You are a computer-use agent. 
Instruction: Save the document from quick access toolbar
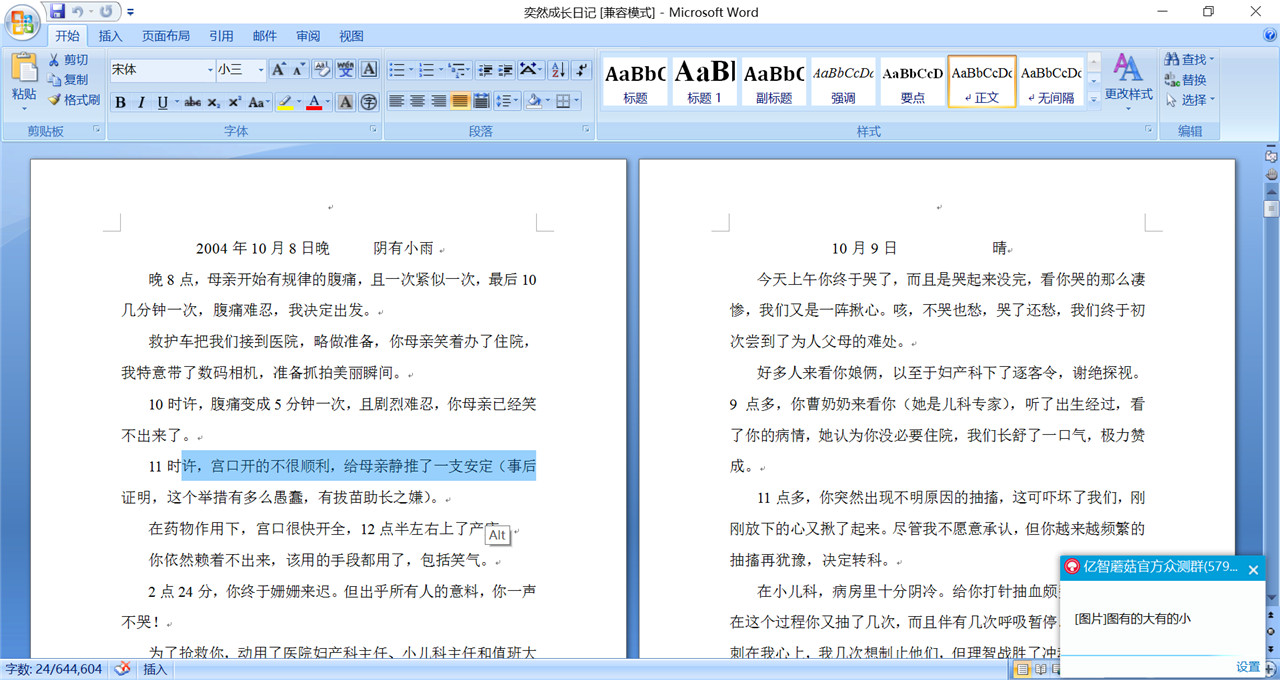[57, 11]
